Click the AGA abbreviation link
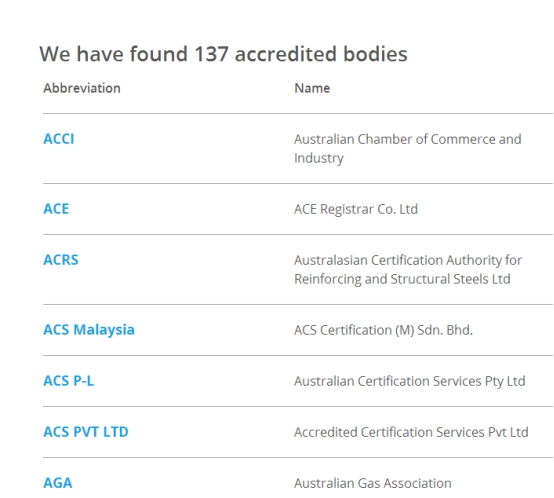 (x=58, y=483)
